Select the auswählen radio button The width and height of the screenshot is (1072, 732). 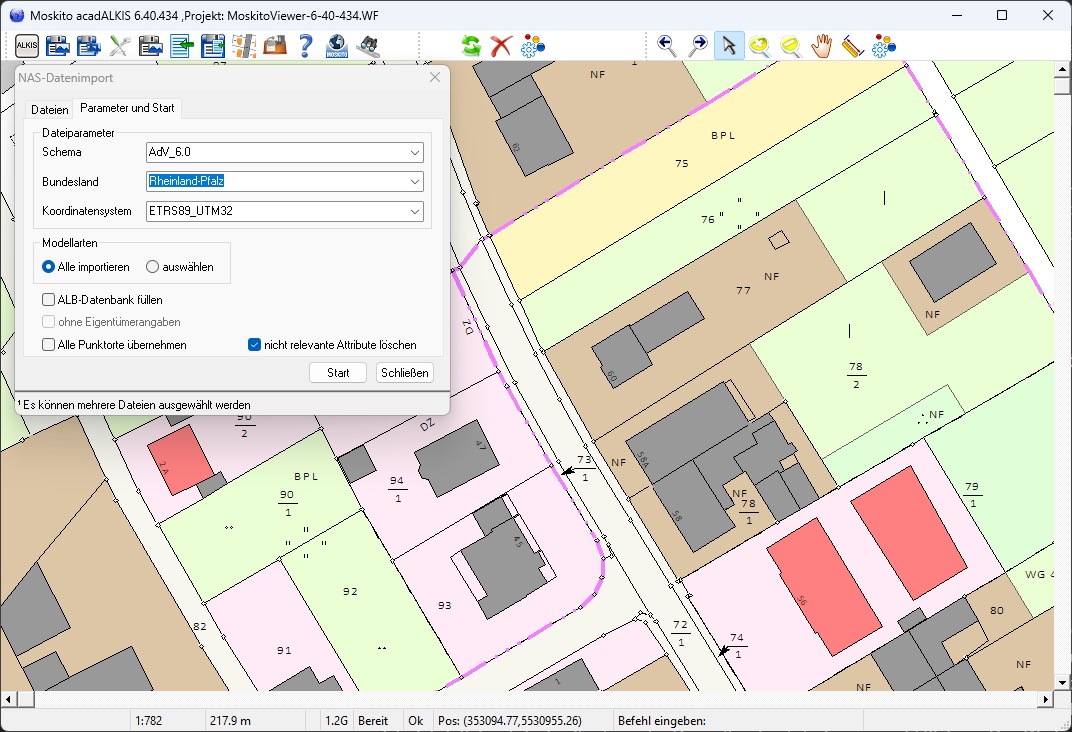[153, 267]
